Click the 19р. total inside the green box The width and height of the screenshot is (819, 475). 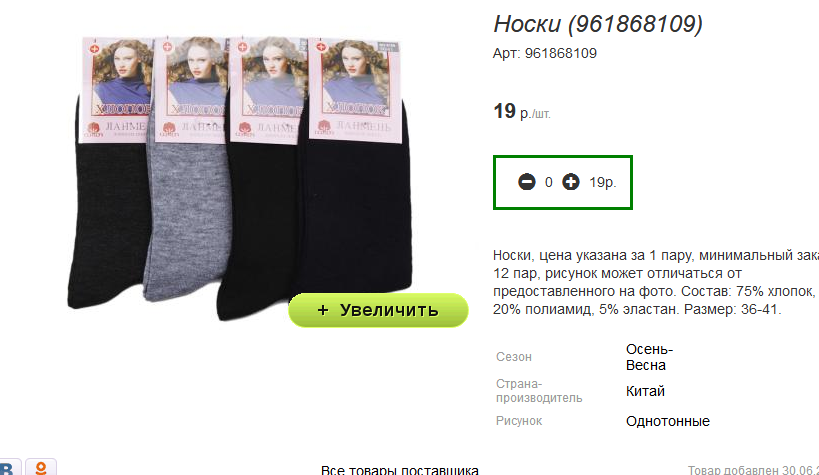tap(603, 182)
